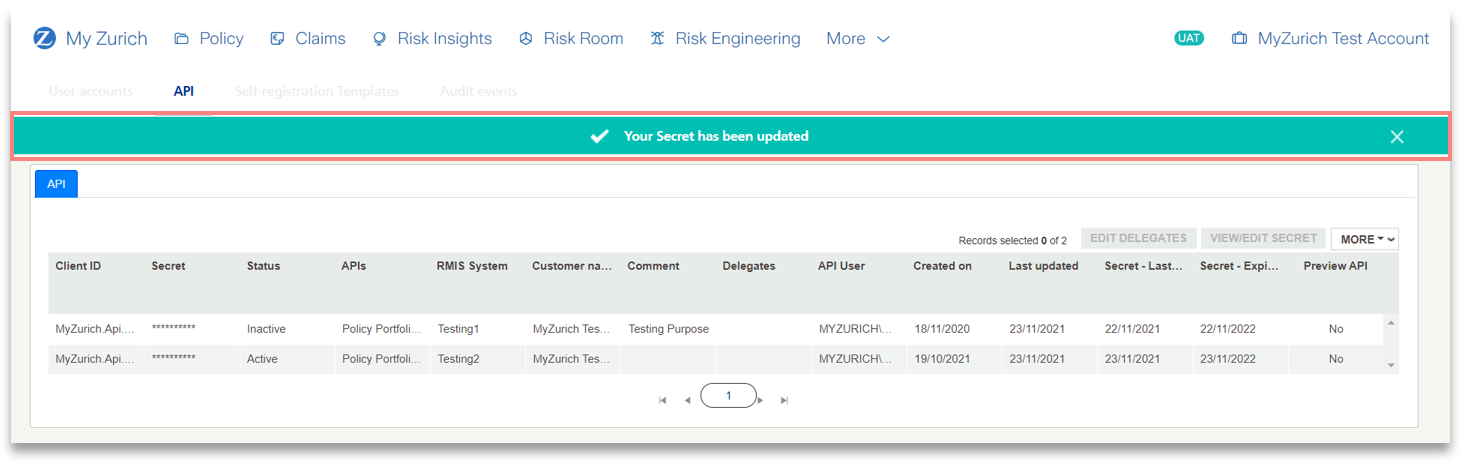Image resolution: width=1474 pixels, height=472 pixels.
Task: Click the View/Edit Secret button
Action: (x=1263, y=238)
